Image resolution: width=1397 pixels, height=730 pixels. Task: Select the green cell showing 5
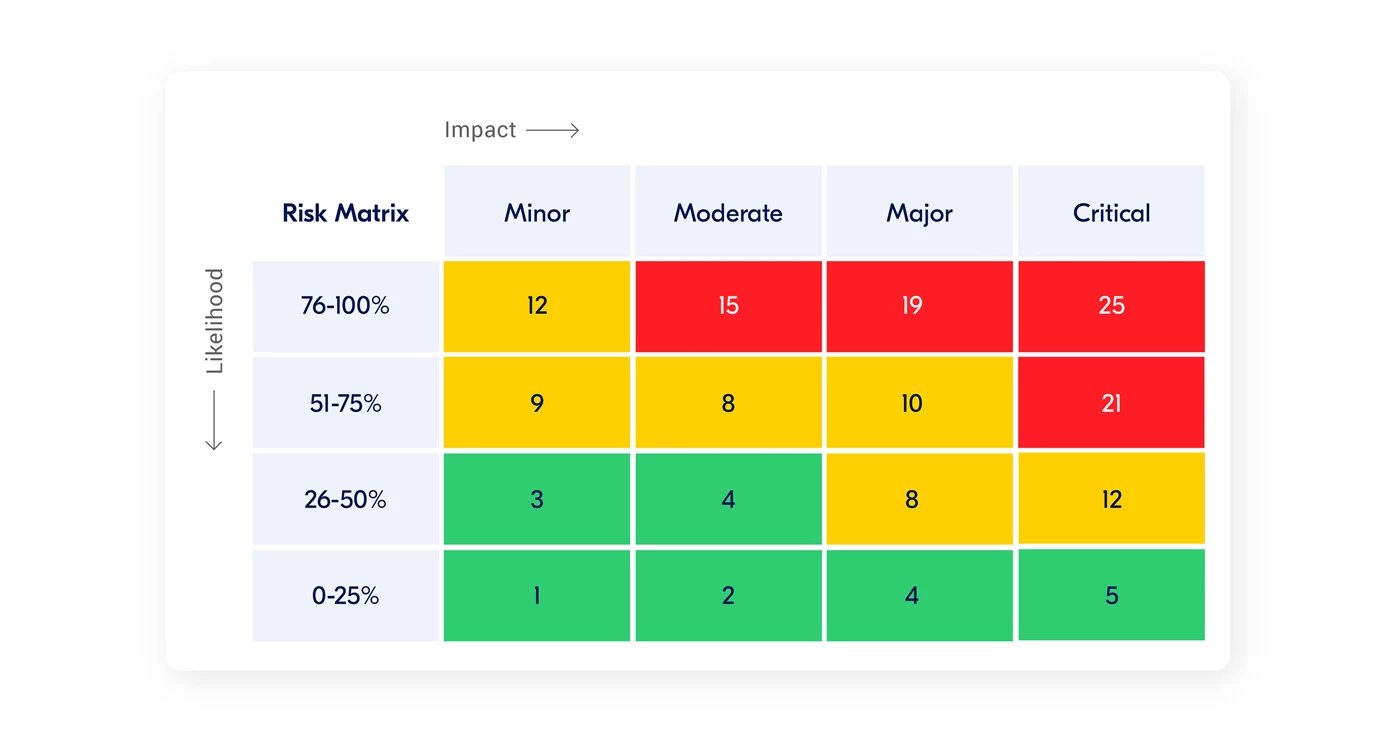pos(1111,595)
